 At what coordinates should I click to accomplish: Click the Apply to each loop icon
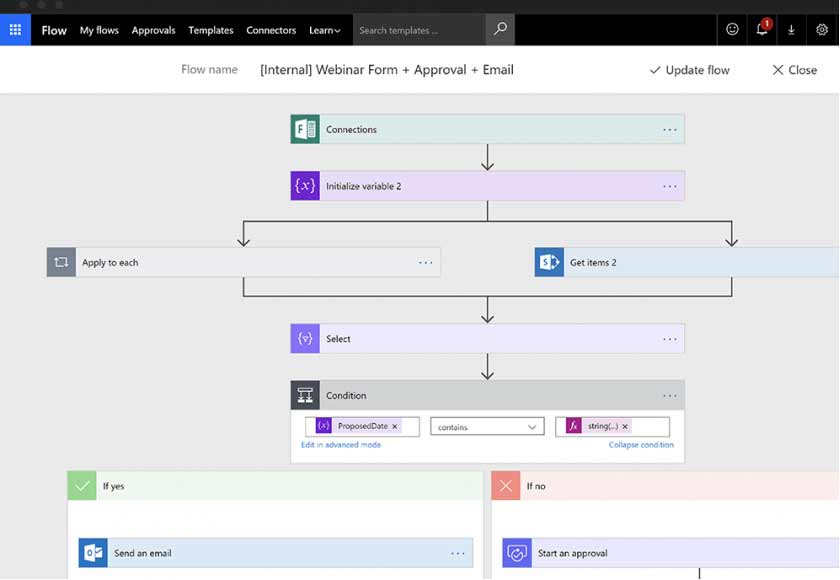point(61,262)
